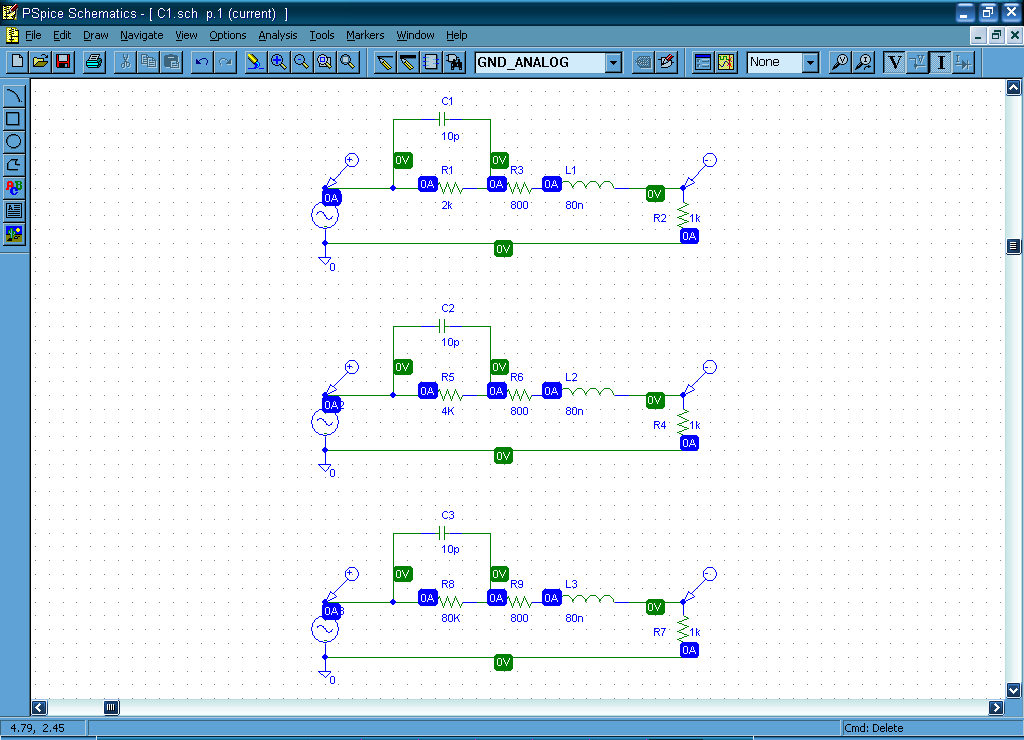Print the schematic
This screenshot has height=740, width=1024.
94,62
